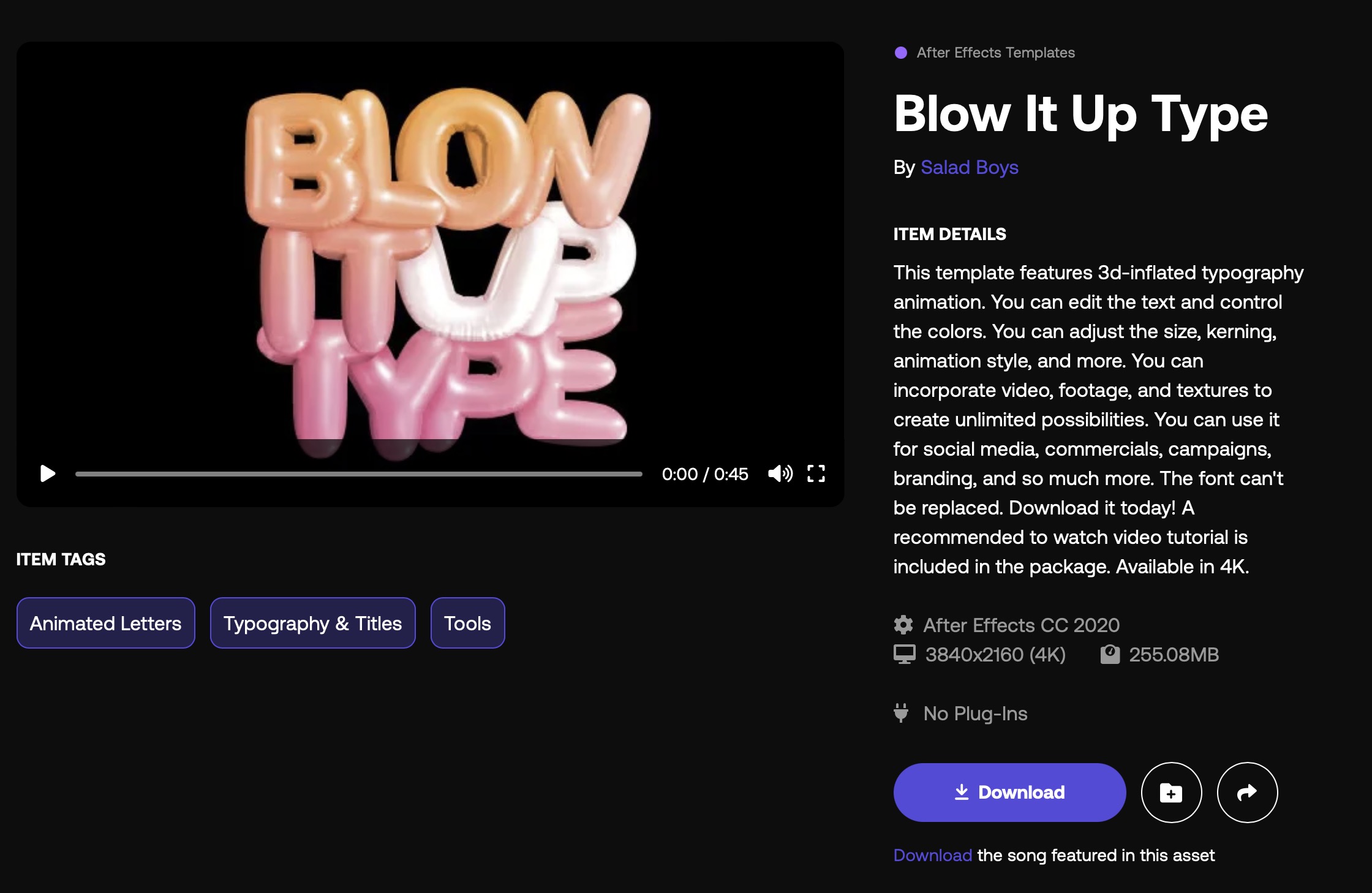The height and width of the screenshot is (893, 1372).
Task: Play the Blow It Up Type preview video
Action: [x=48, y=473]
